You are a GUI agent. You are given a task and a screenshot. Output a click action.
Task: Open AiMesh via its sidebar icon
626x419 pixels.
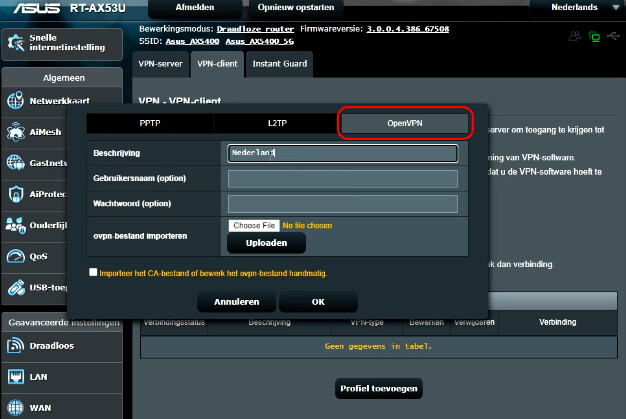[x=16, y=132]
